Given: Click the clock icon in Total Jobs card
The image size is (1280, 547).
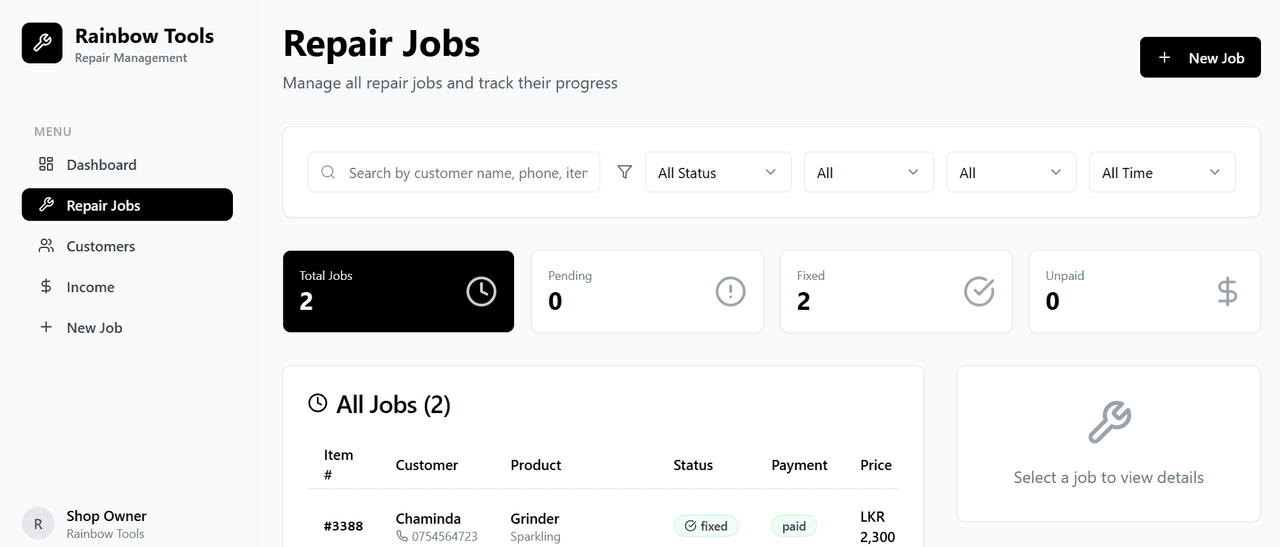Looking at the screenshot, I should coord(481,291).
